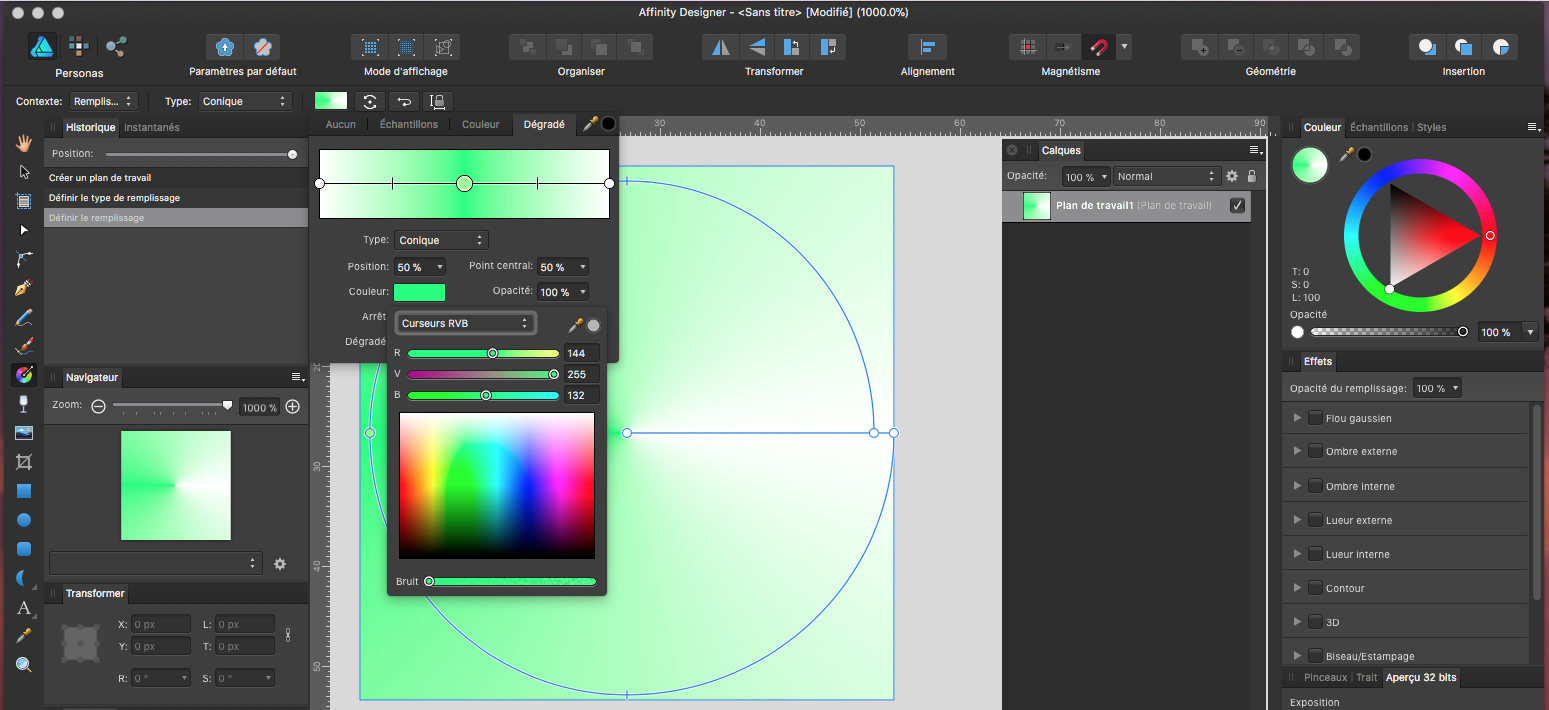Select the Rectangle shape tool
Screen dimensions: 1549x710
point(24,491)
